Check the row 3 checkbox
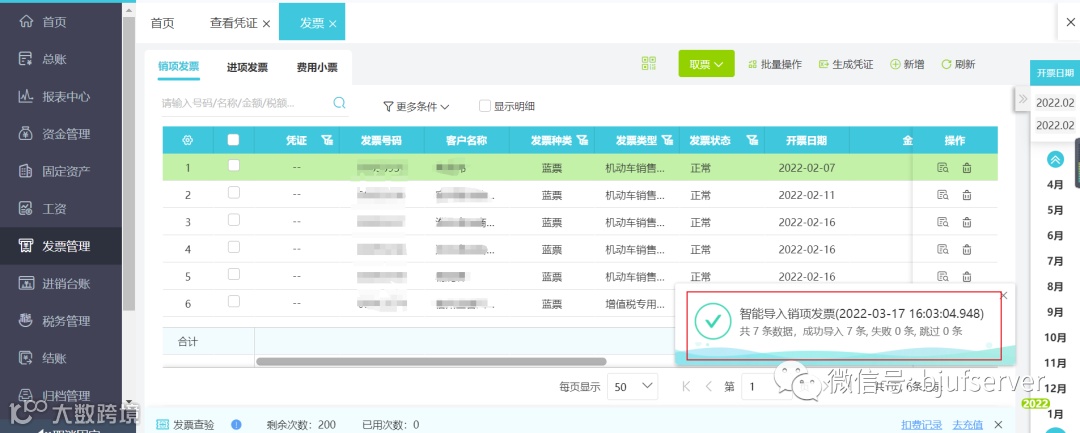The image size is (1080, 433). click(233, 220)
